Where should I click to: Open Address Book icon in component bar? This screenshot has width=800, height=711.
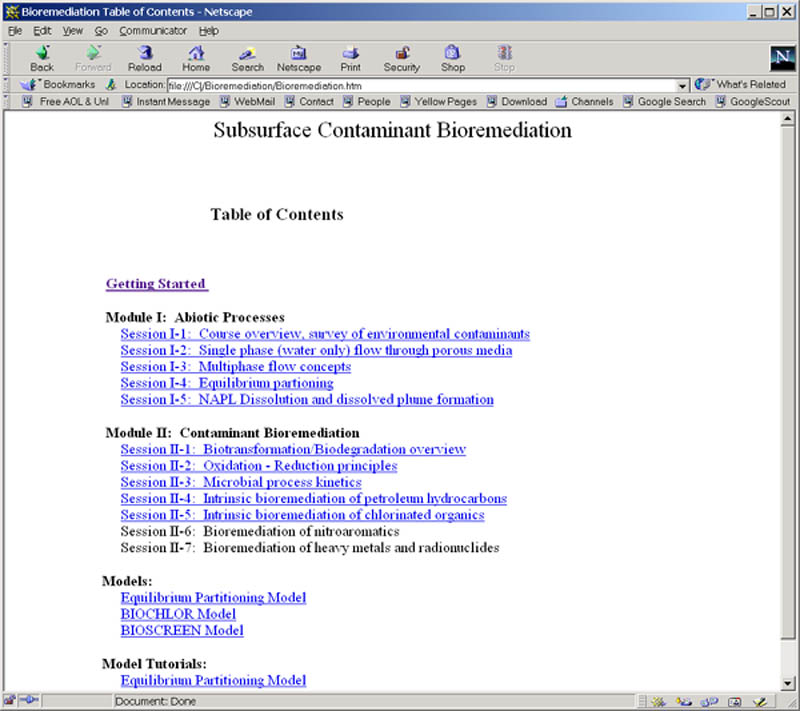[735, 702]
